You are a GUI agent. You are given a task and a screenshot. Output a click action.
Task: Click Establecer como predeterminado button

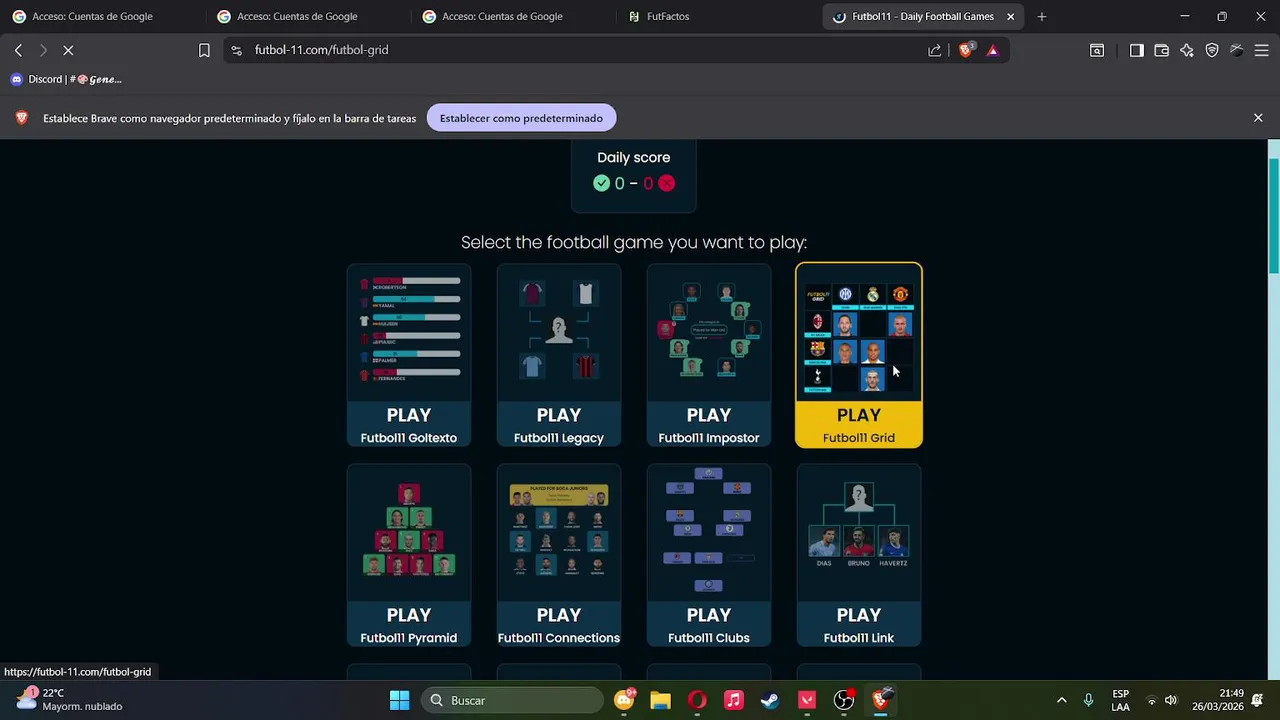pyautogui.click(x=521, y=118)
